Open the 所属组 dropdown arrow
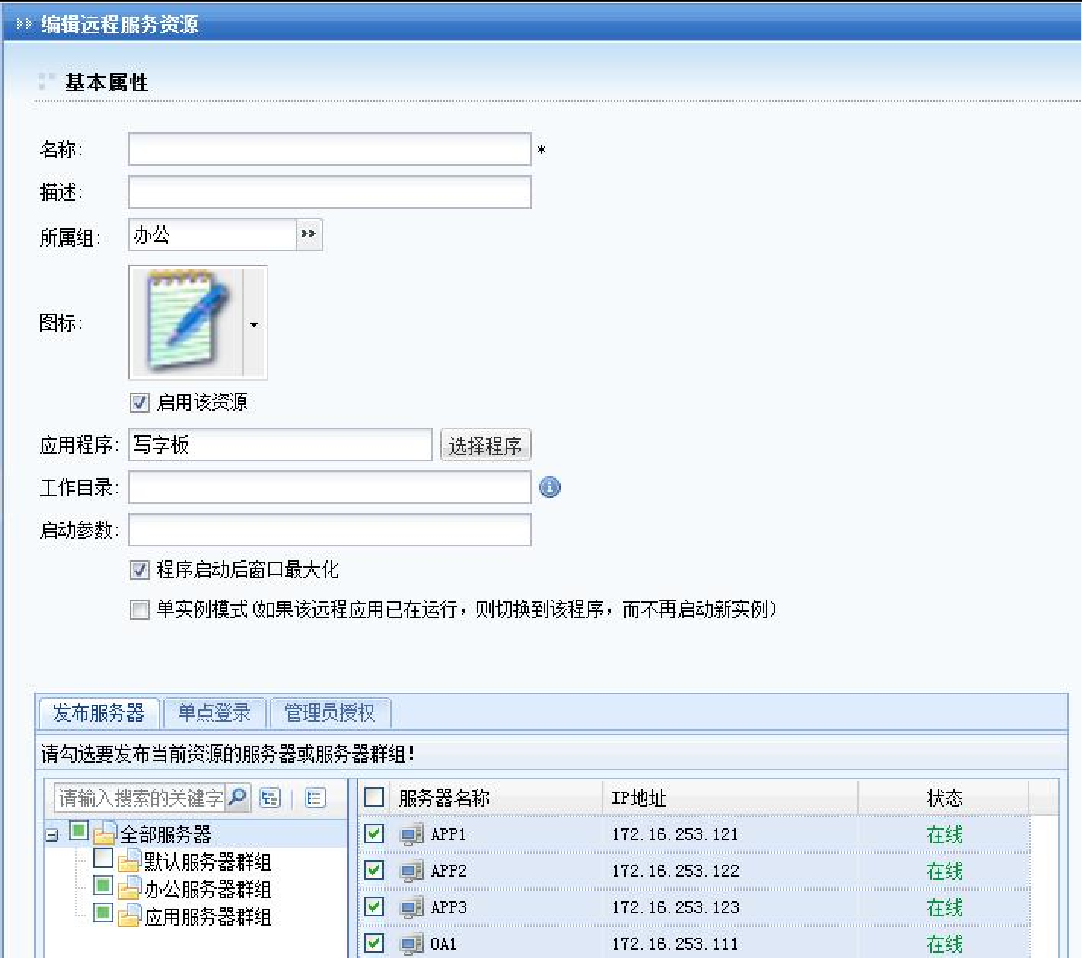Image resolution: width=1082 pixels, height=958 pixels. pyautogui.click(x=309, y=235)
